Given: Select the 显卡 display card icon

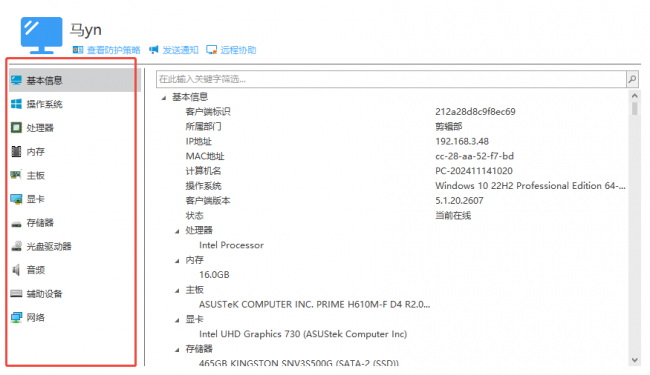Looking at the screenshot, I should coord(16,199).
